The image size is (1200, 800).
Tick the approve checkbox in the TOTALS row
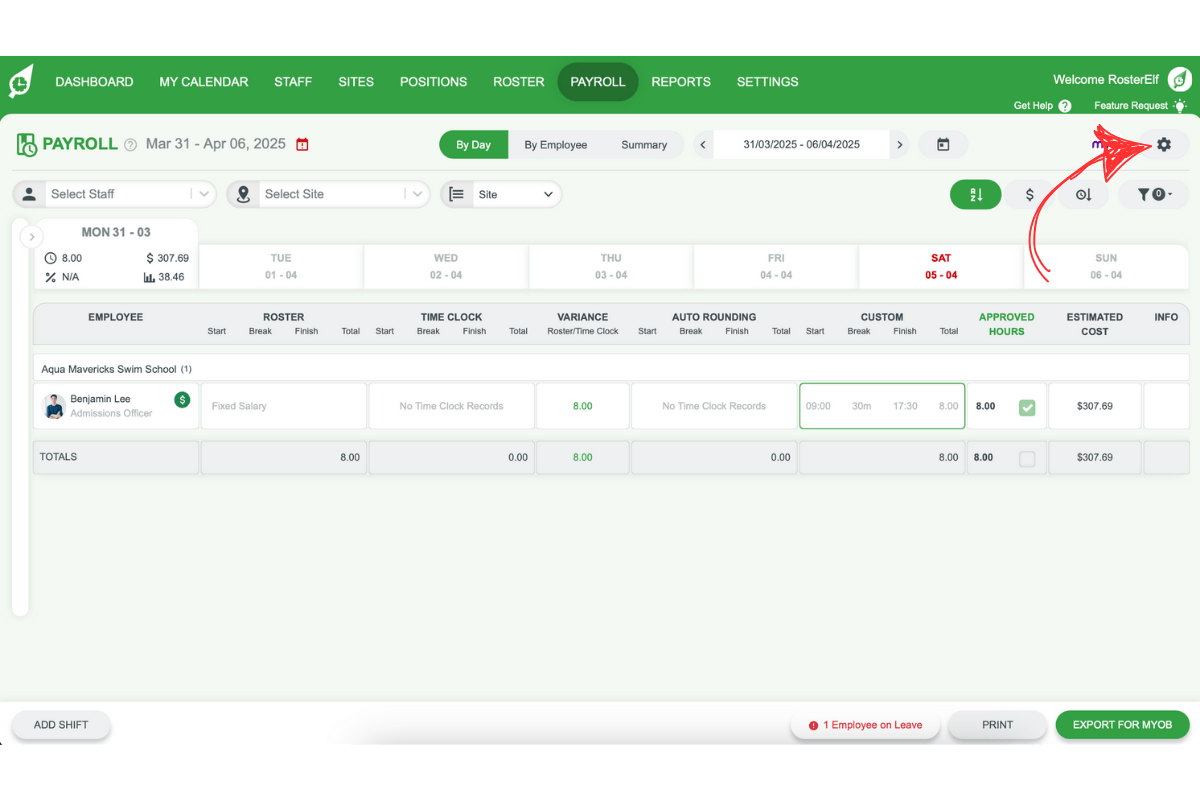(x=1026, y=457)
